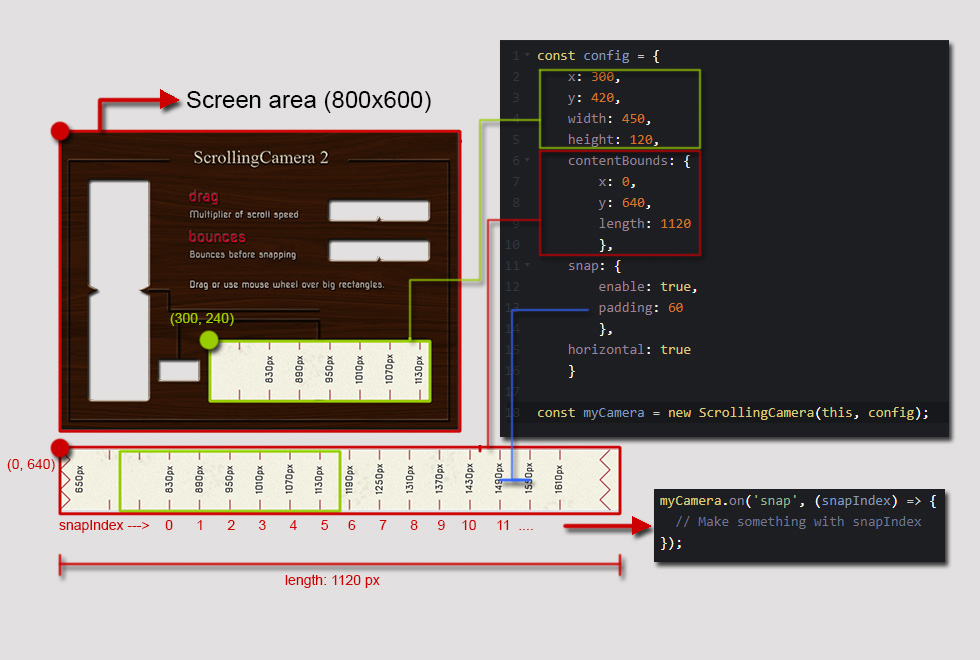Click the bounces before snapping input box
Viewport: 980px width, 660px height.
379,251
